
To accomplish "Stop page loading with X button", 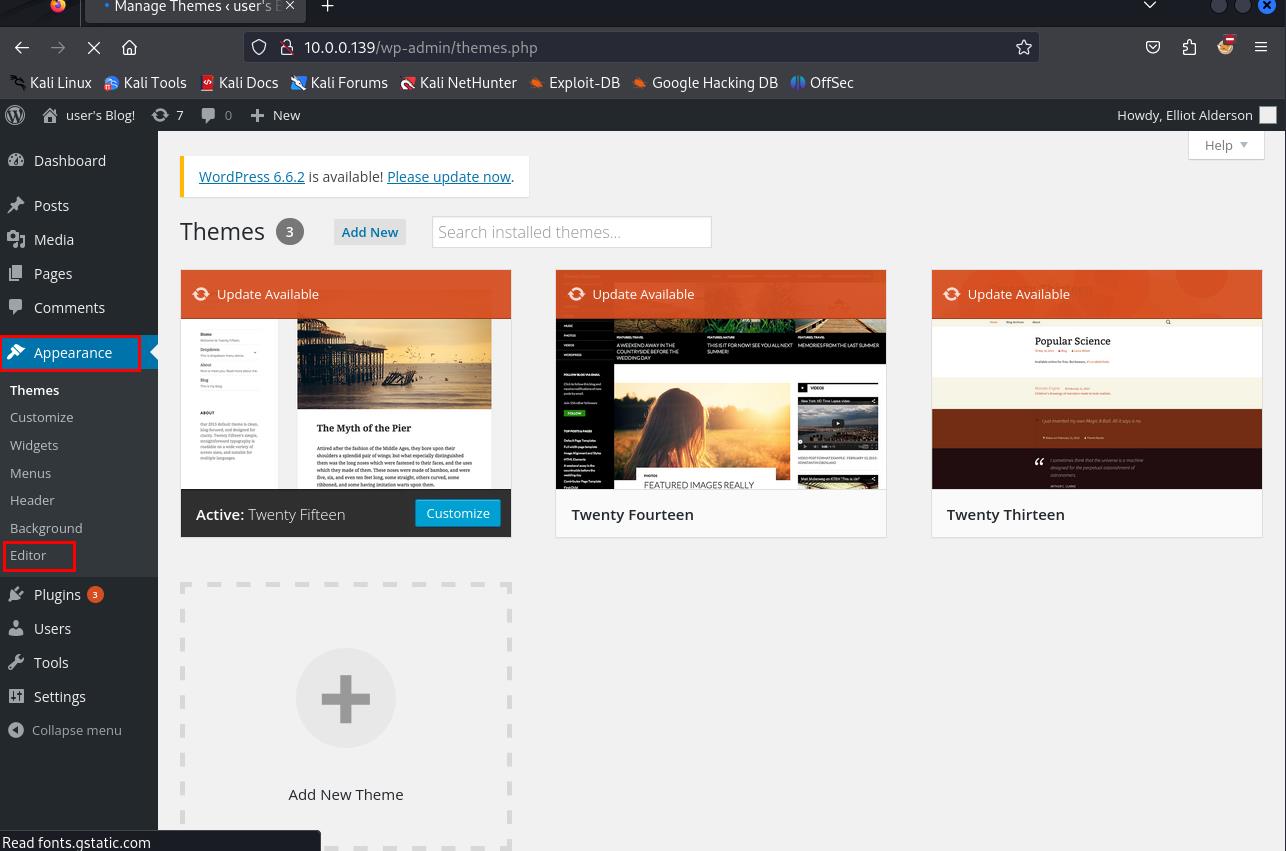I will click(x=93, y=47).
